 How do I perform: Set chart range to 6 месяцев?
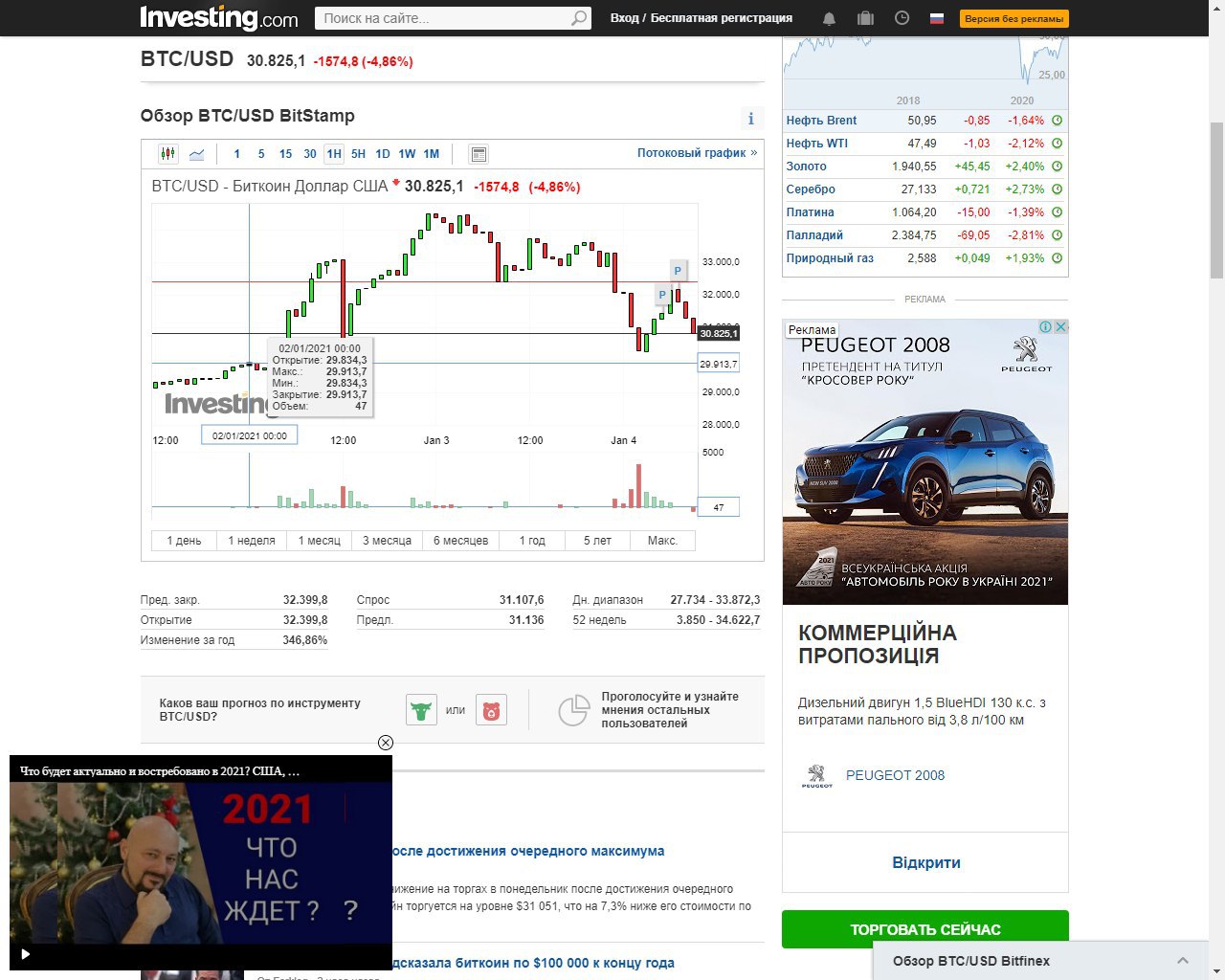460,541
